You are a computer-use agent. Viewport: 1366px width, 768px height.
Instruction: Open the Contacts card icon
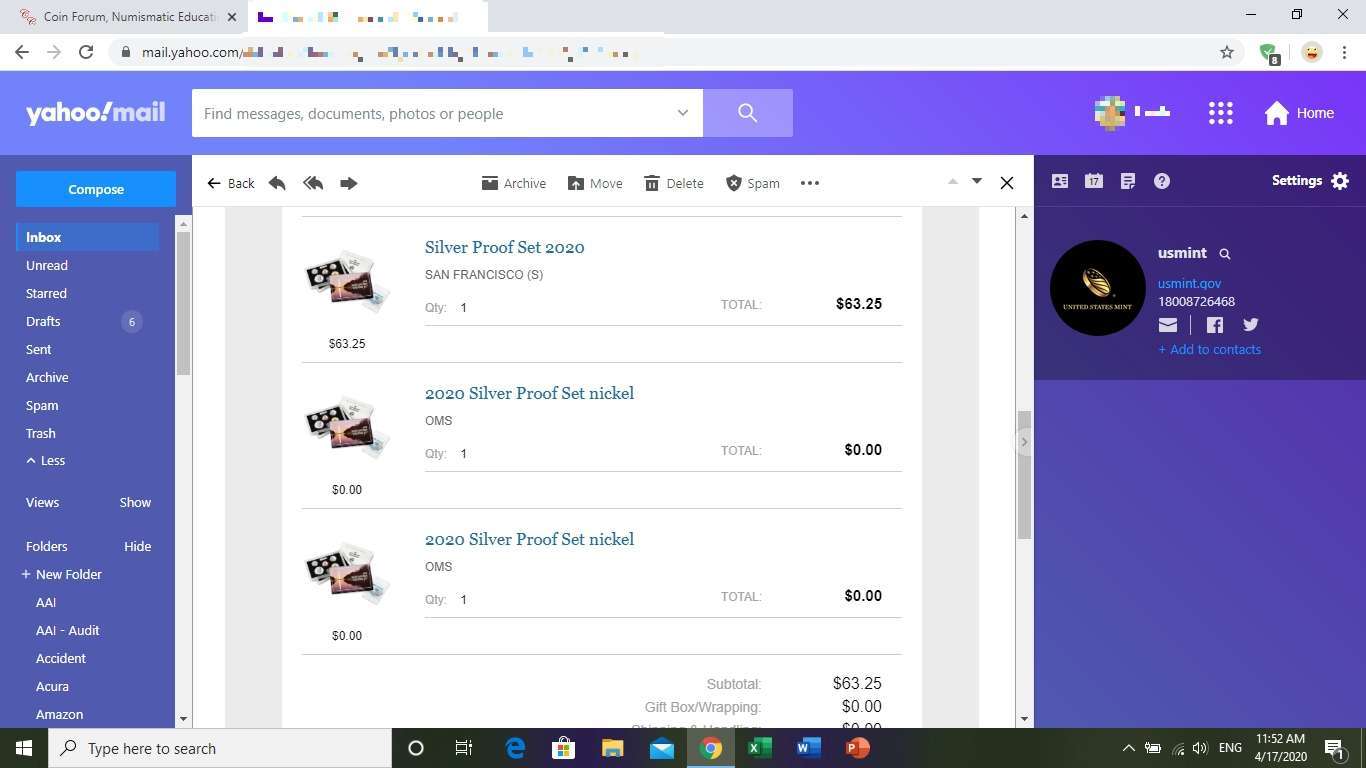click(1060, 181)
